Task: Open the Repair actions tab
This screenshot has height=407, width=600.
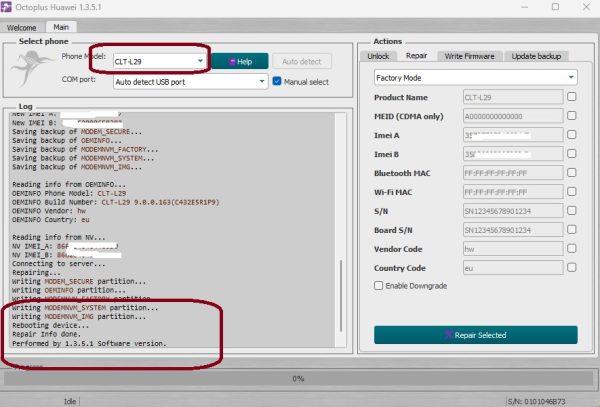Action: [416, 56]
